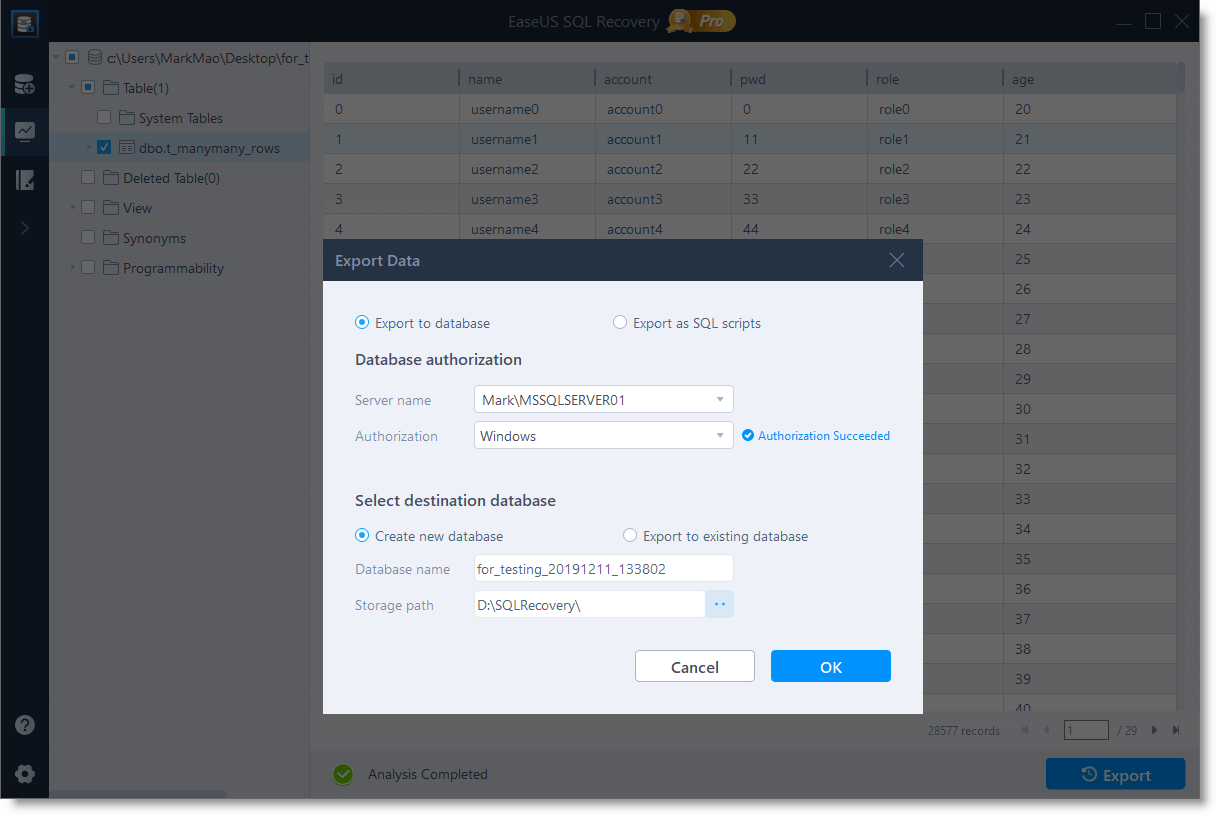
Task: Click the Pro badge in the title bar
Action: pos(702,20)
